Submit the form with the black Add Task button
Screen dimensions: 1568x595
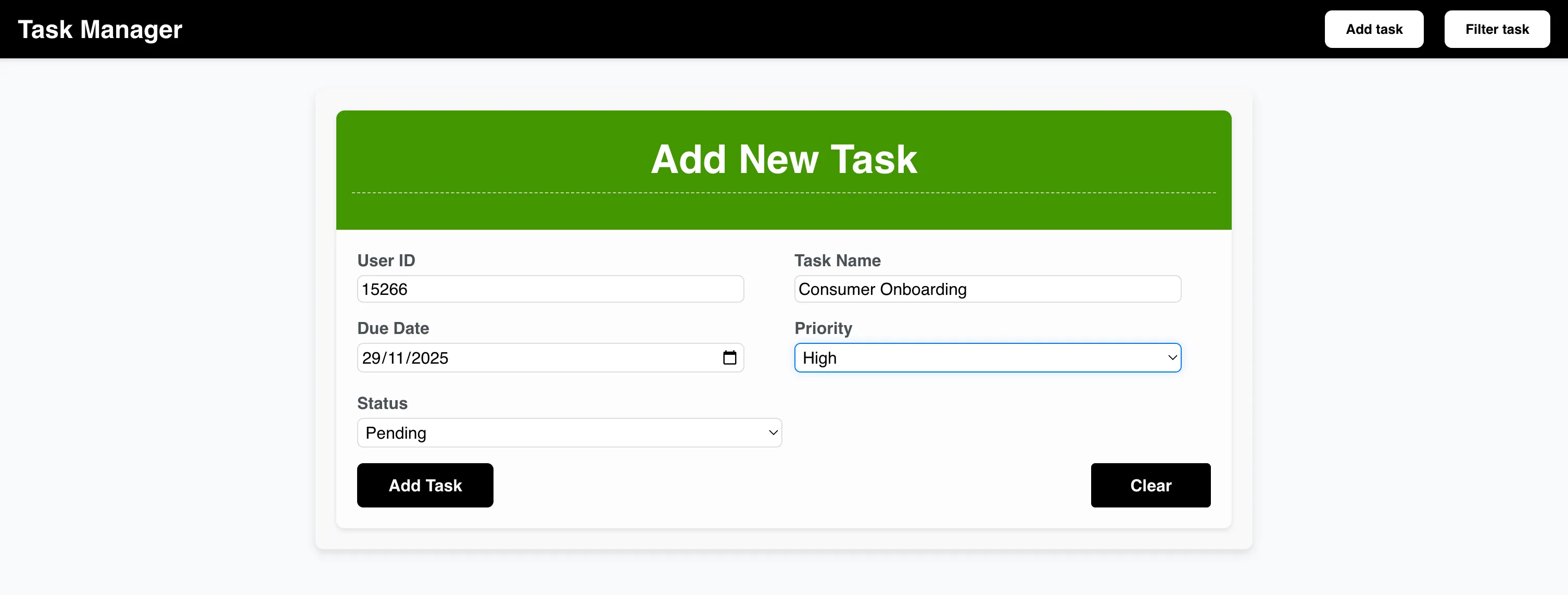tap(425, 486)
